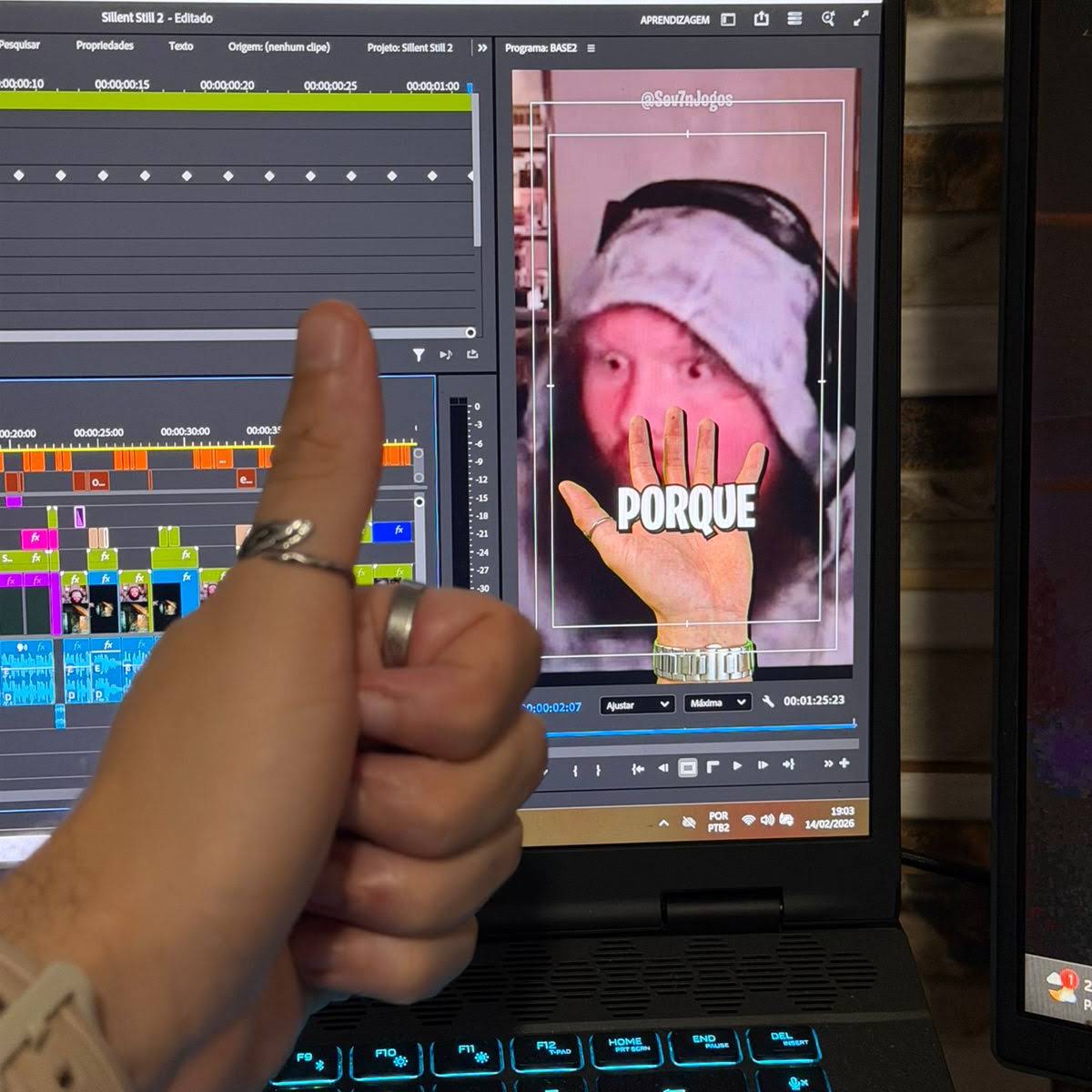Toggle full screen with the diagonal arrows icon

coord(861,18)
